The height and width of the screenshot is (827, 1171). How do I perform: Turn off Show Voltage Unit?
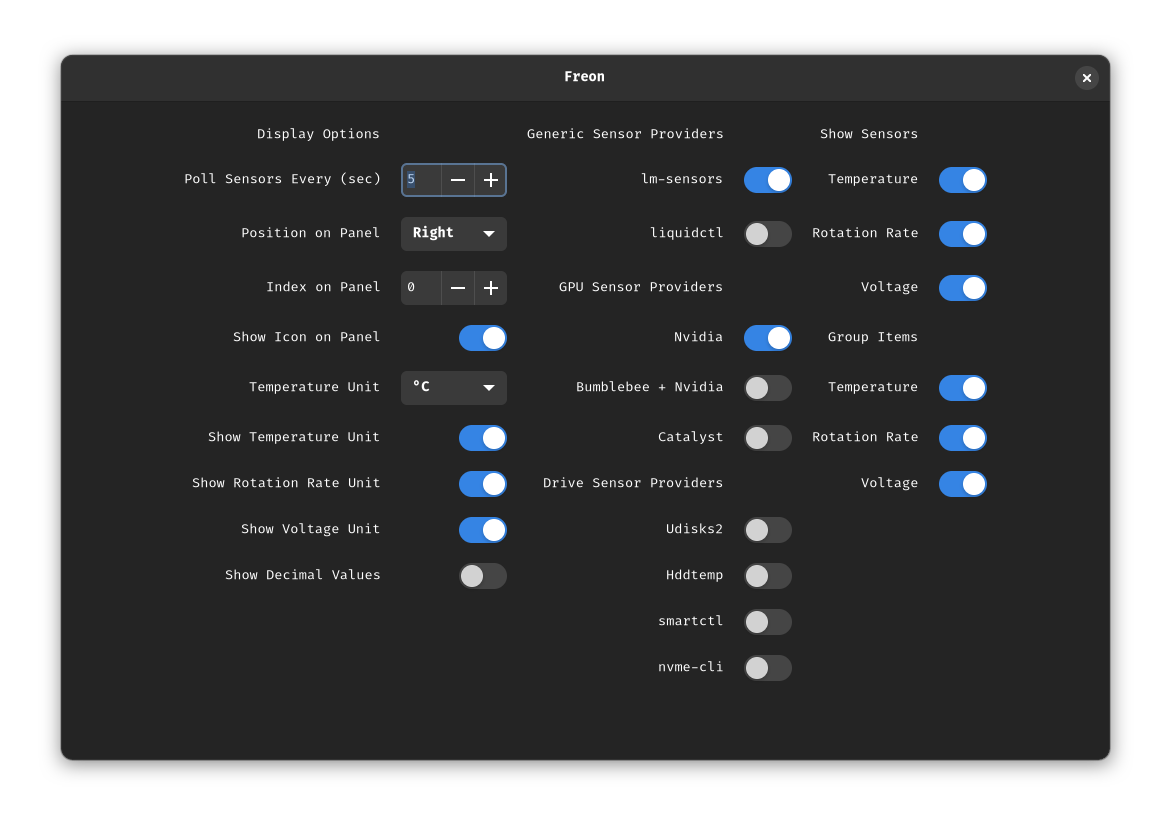(482, 530)
